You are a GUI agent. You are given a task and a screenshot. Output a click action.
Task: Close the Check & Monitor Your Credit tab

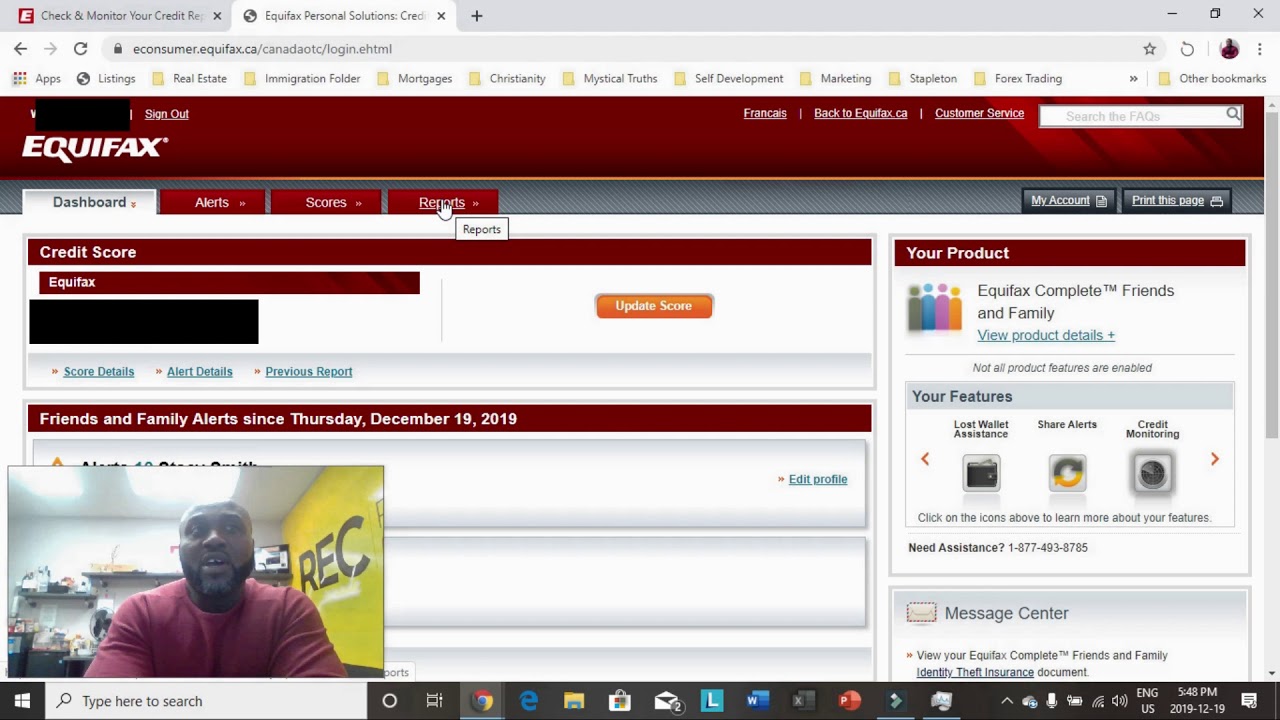pyautogui.click(x=217, y=16)
